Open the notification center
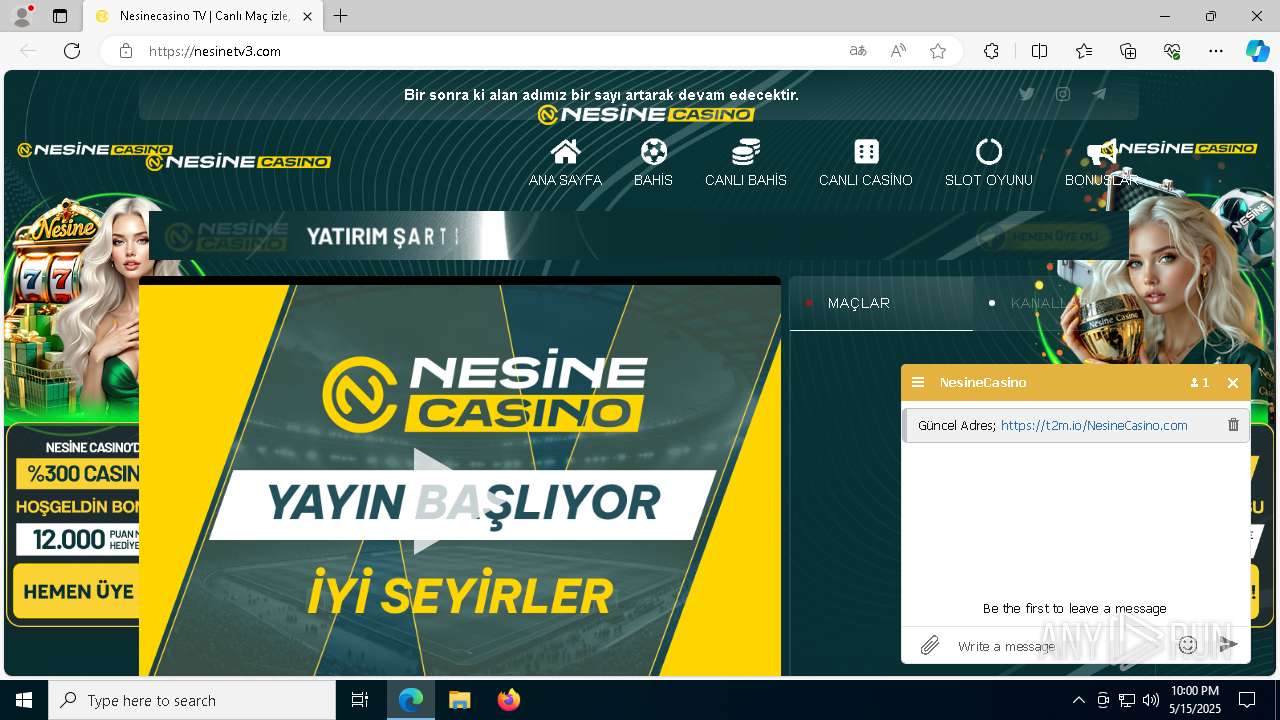Screen dimensions: 1280x720 coord(1247,700)
